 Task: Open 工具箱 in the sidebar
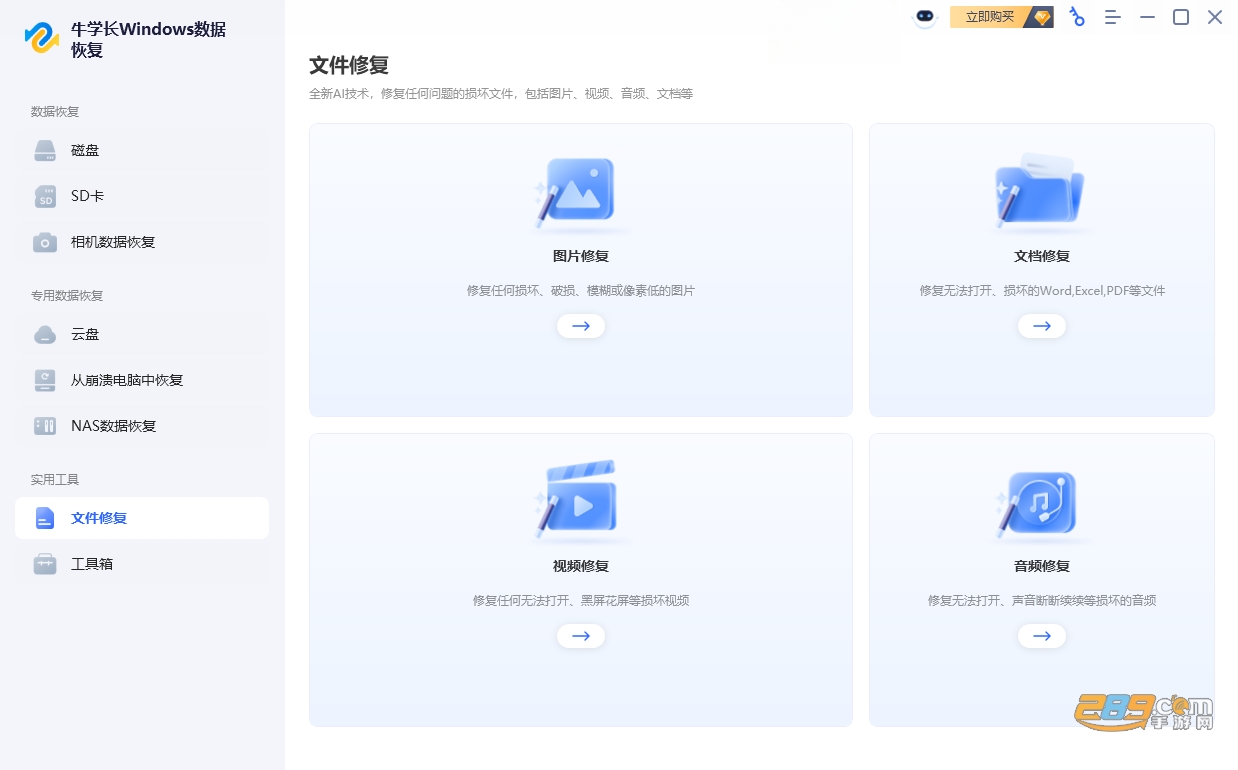pos(142,564)
